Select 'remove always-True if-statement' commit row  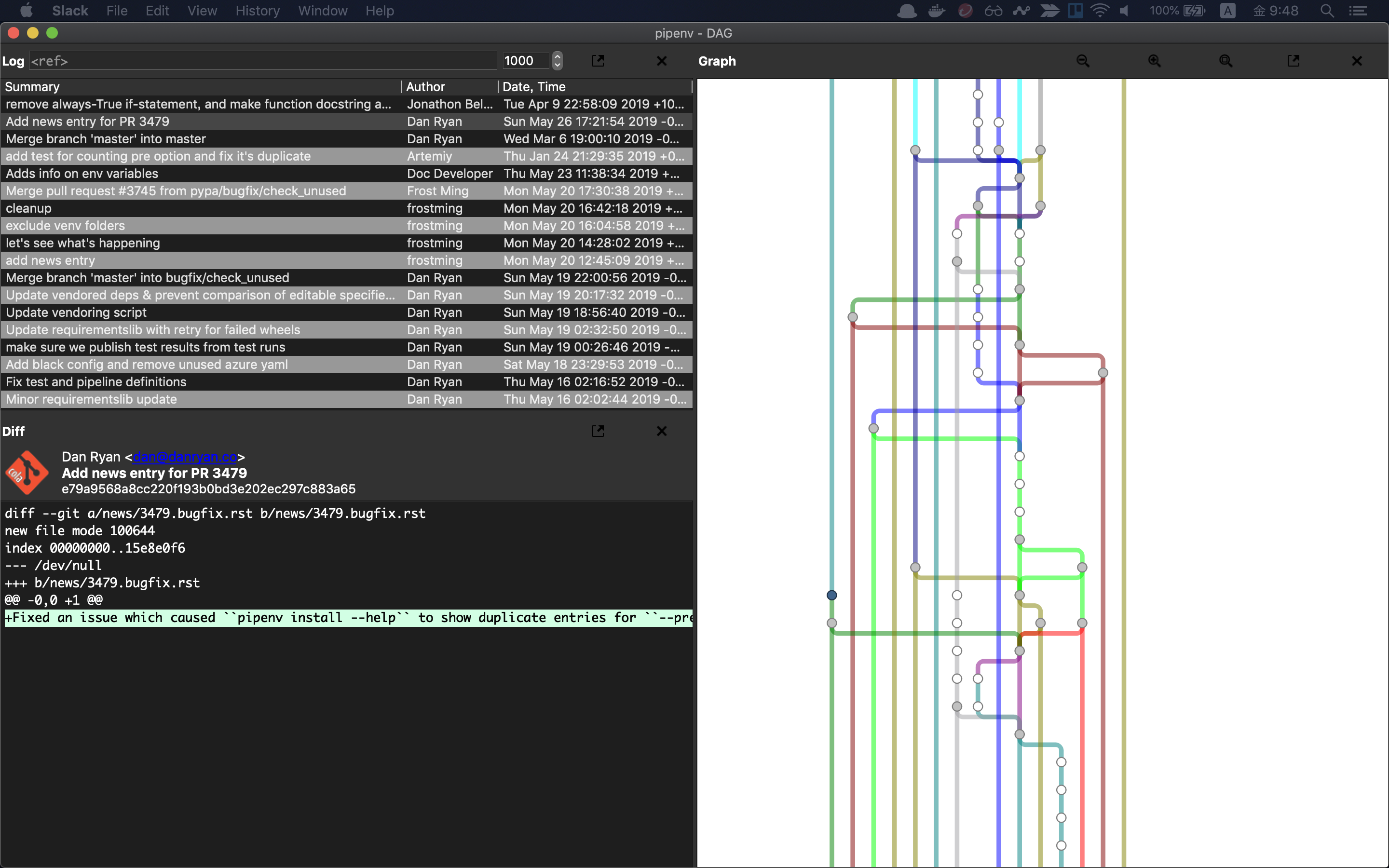pos(347,104)
